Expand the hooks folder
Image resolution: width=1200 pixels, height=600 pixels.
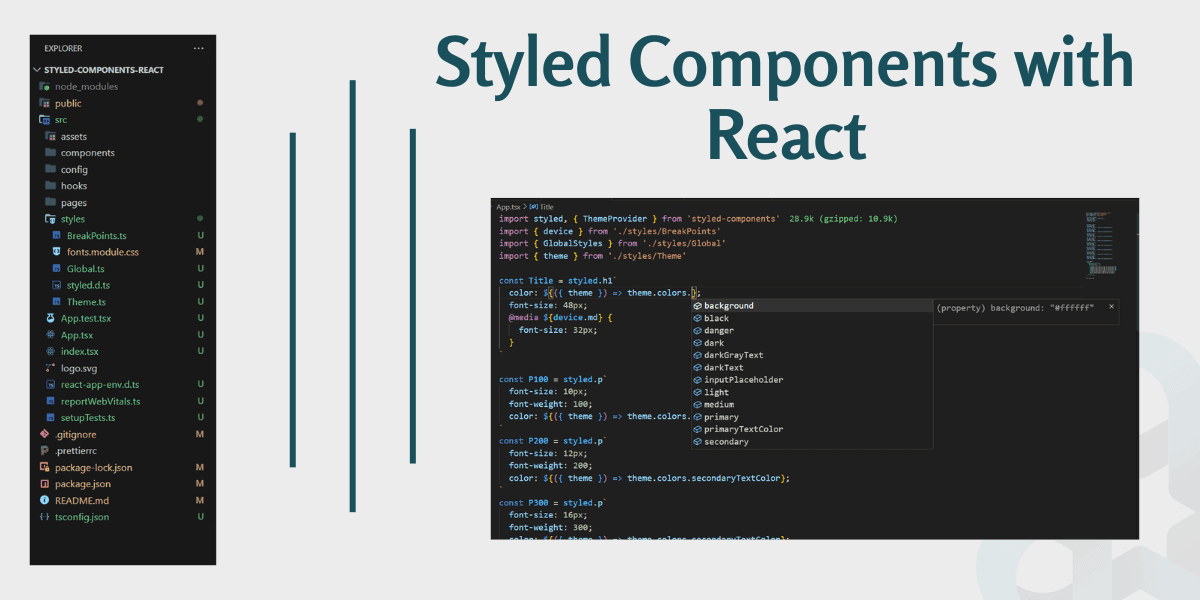pyautogui.click(x=75, y=185)
